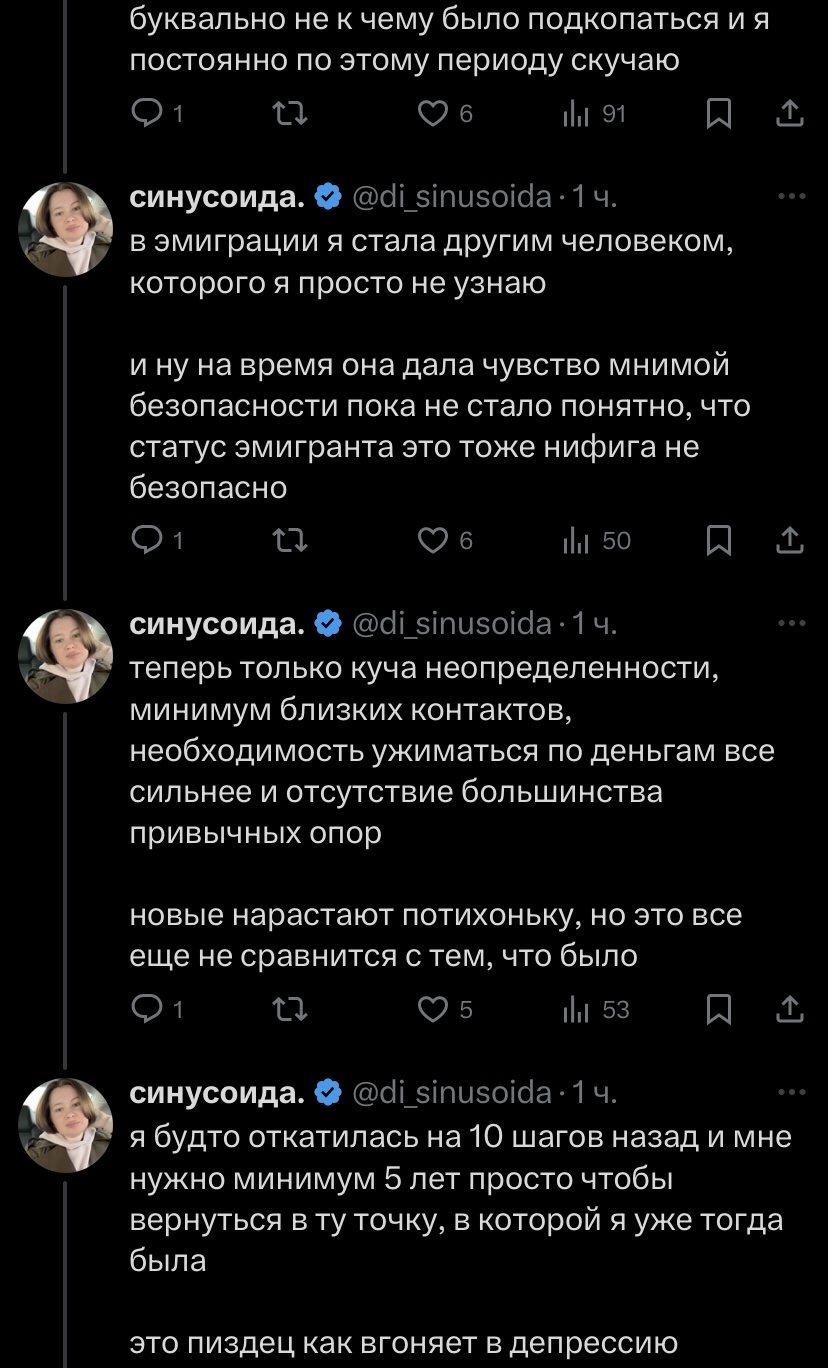Bookmark the tweet with 91 views
Viewport: 828px width, 1368px height.
pos(718,114)
